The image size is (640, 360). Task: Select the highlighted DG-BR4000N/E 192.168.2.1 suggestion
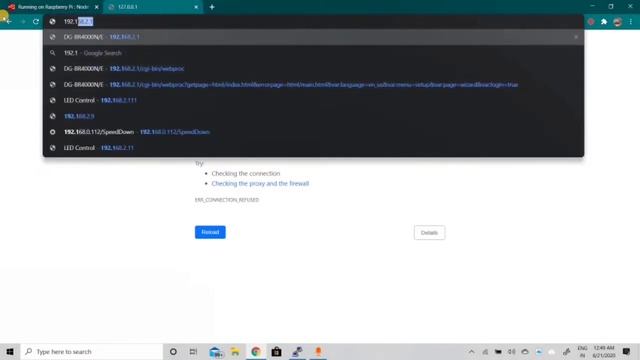pos(313,37)
